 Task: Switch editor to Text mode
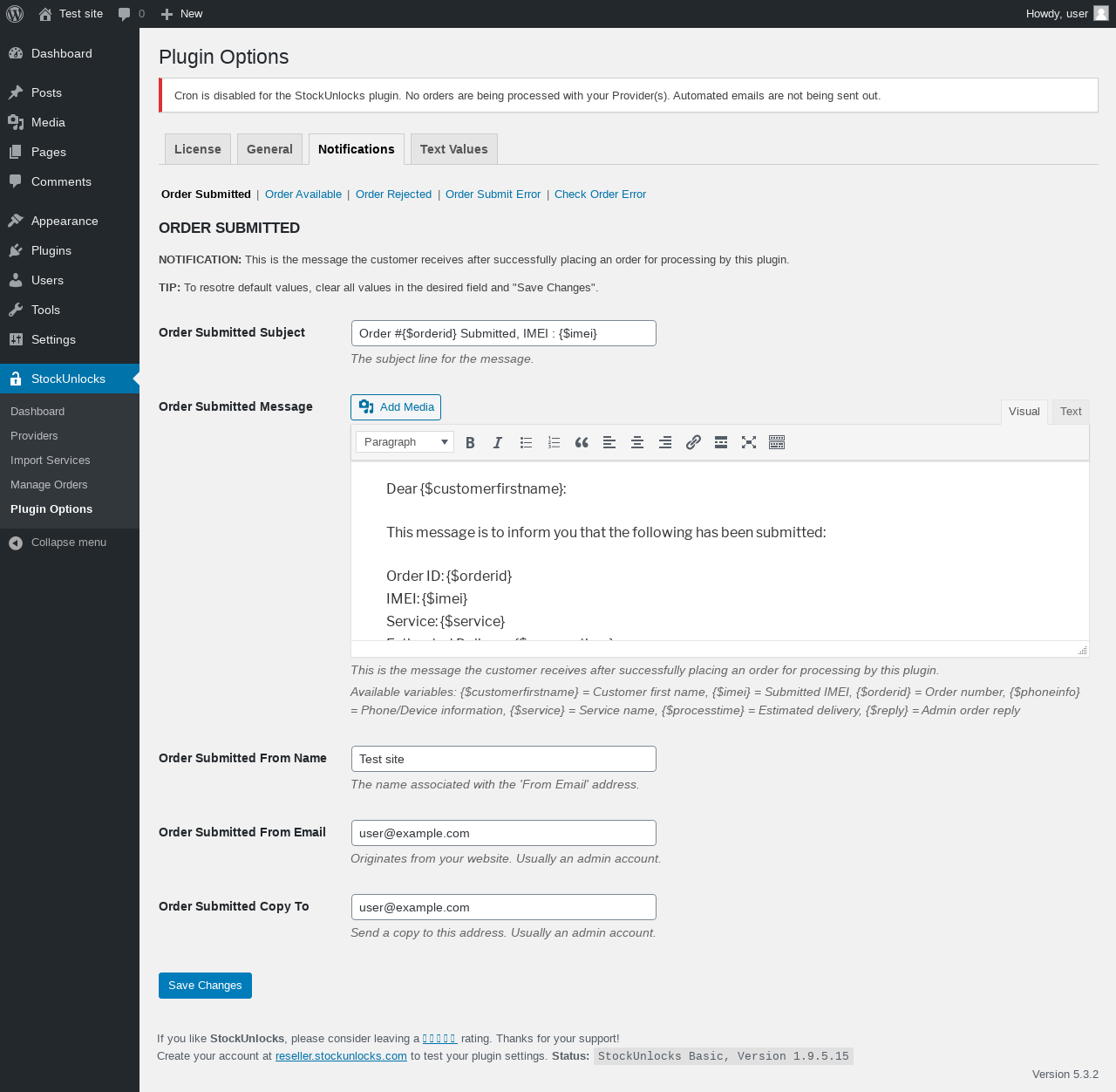(1071, 412)
